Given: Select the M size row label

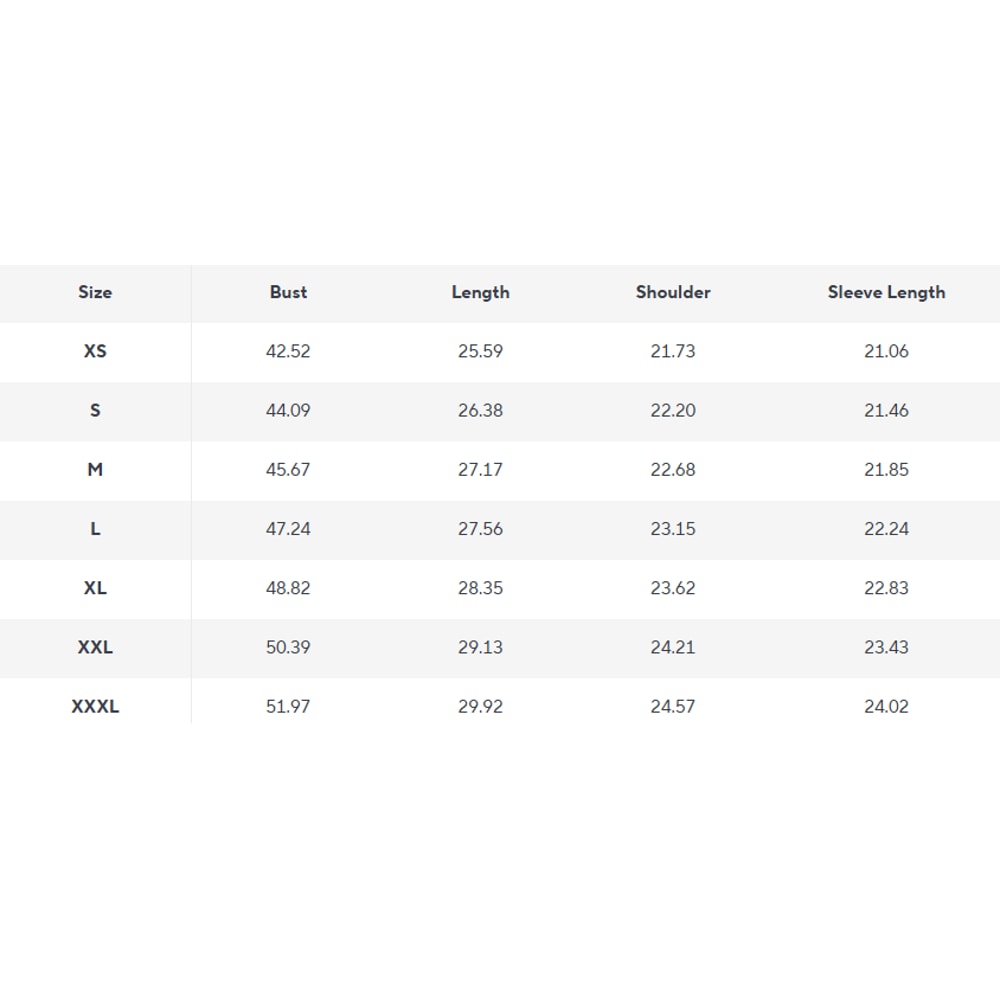Looking at the screenshot, I should (x=95, y=470).
